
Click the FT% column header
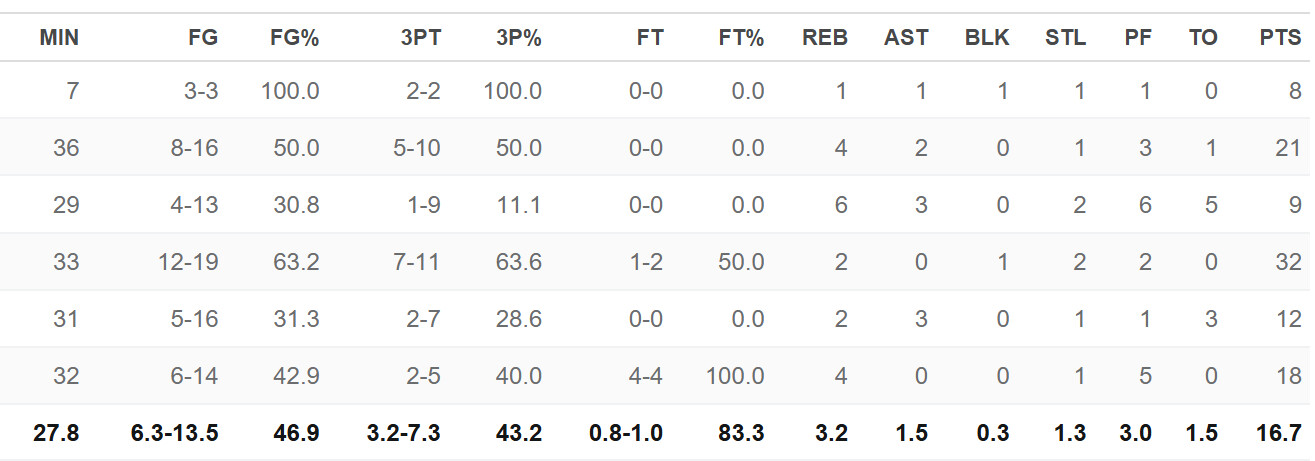[741, 38]
